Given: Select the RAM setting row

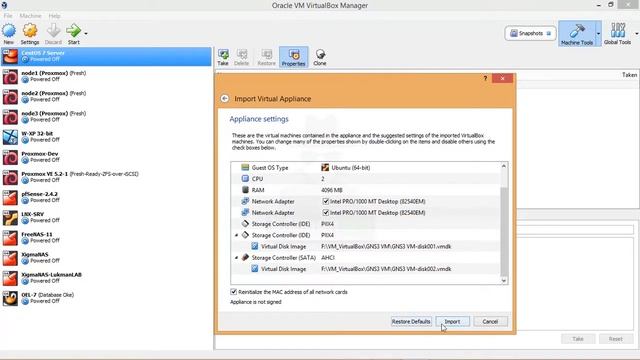Looking at the screenshot, I should pos(365,190).
